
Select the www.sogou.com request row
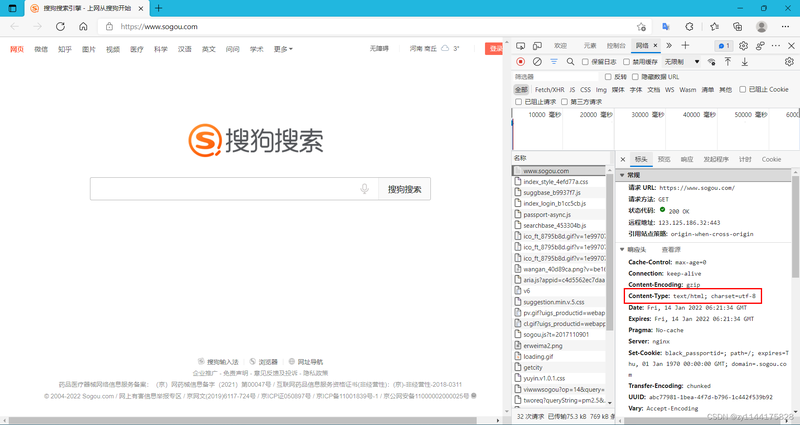click(x=559, y=171)
